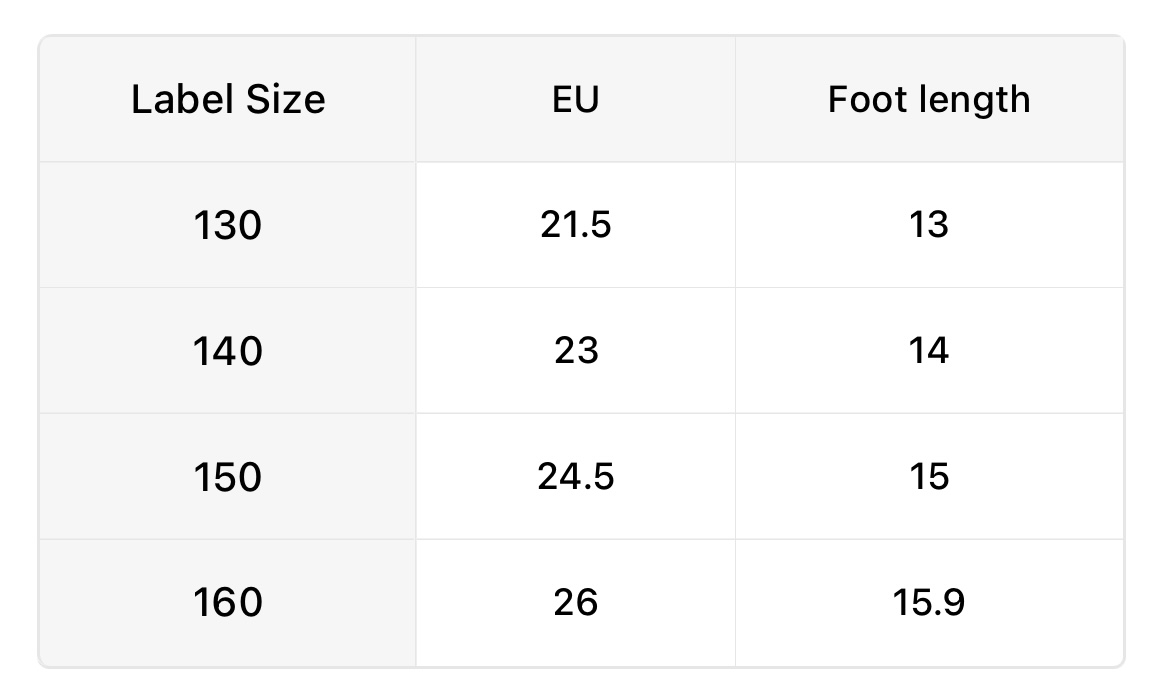Choose the label size 140 cell

[x=228, y=352]
